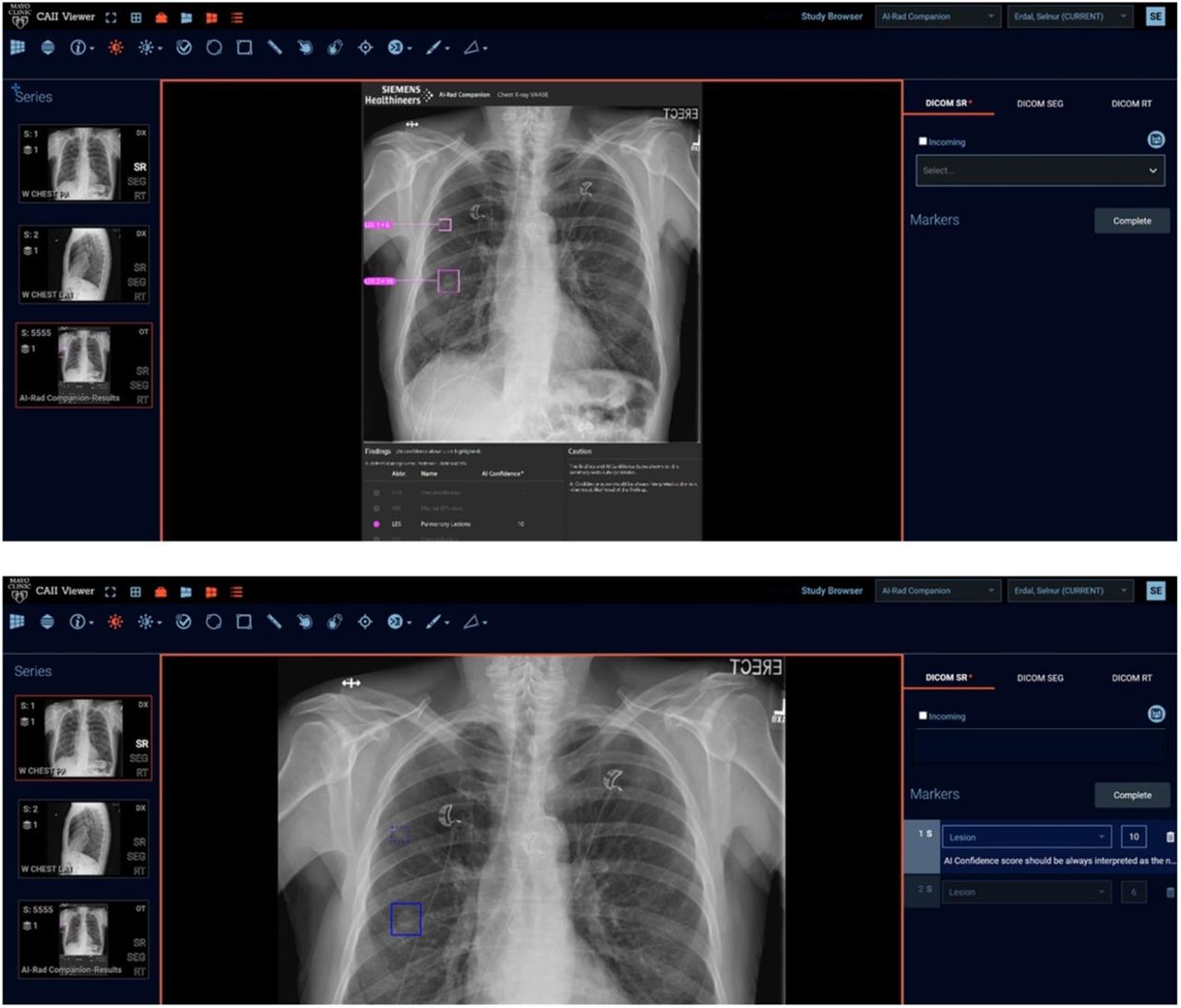Open Erdal, Selnur user dropdown in Siemens report viewer
Screen dimensions: 1181x1008
[x=1069, y=17]
